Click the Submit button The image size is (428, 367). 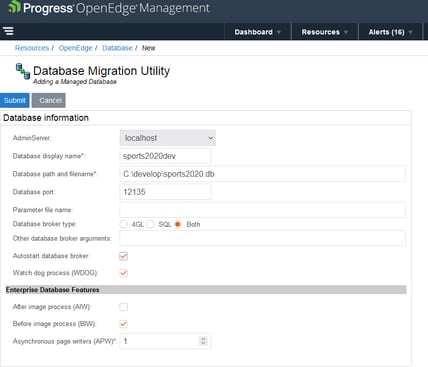coord(15,100)
